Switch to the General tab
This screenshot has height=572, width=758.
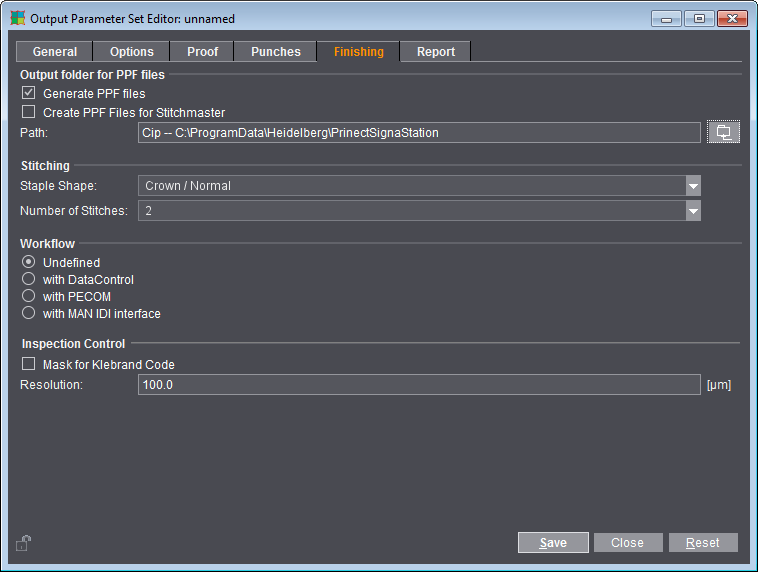[54, 52]
